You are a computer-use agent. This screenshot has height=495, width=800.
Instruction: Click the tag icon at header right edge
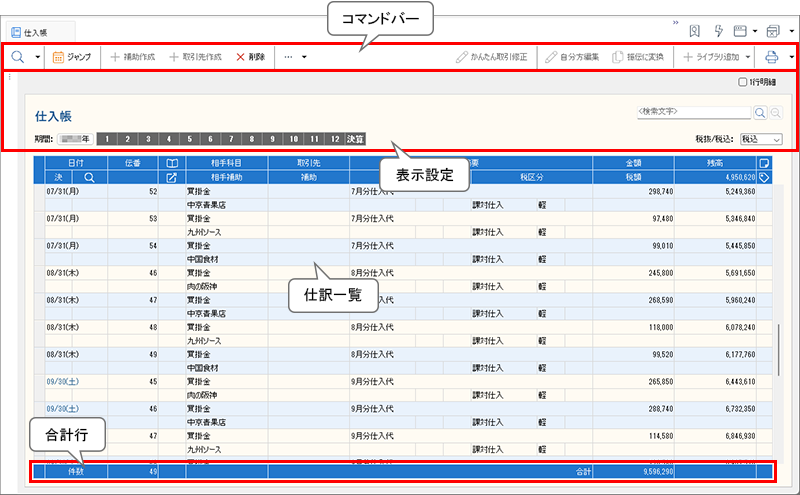click(764, 177)
